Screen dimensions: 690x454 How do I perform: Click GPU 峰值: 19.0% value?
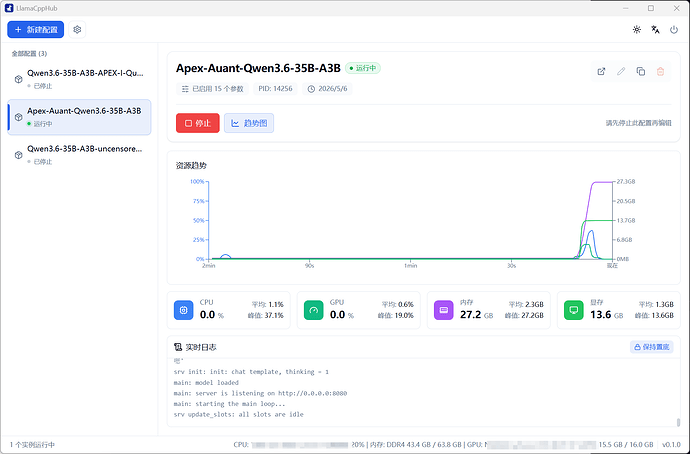click(396, 315)
